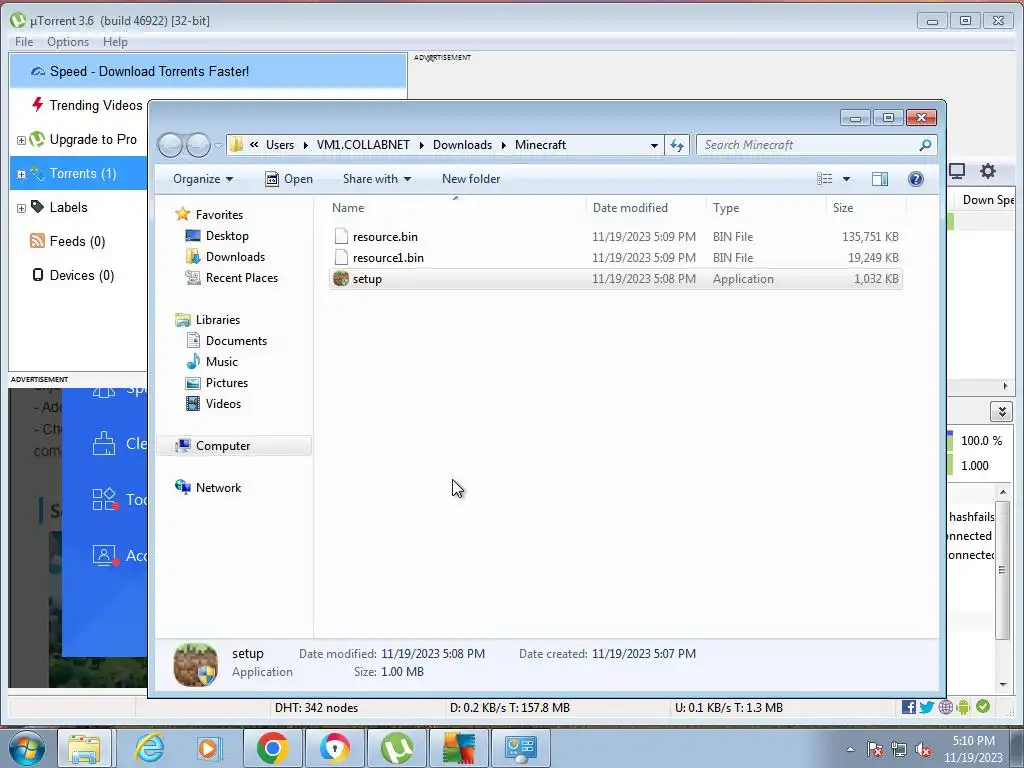This screenshot has height=768, width=1024.
Task: Open Internet Explorer from taskbar
Action: (x=149, y=748)
